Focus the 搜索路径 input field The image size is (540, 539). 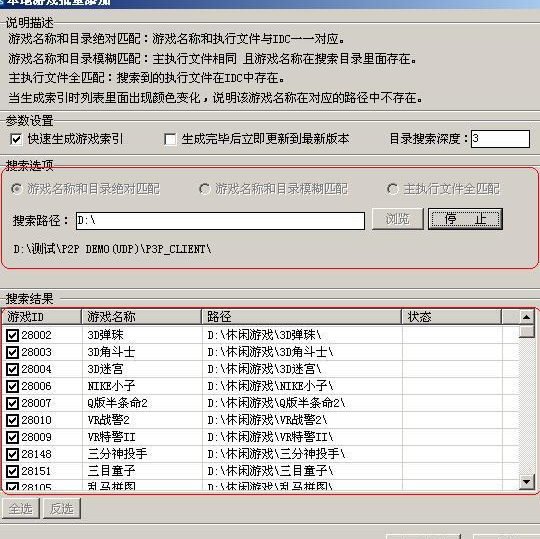220,221
